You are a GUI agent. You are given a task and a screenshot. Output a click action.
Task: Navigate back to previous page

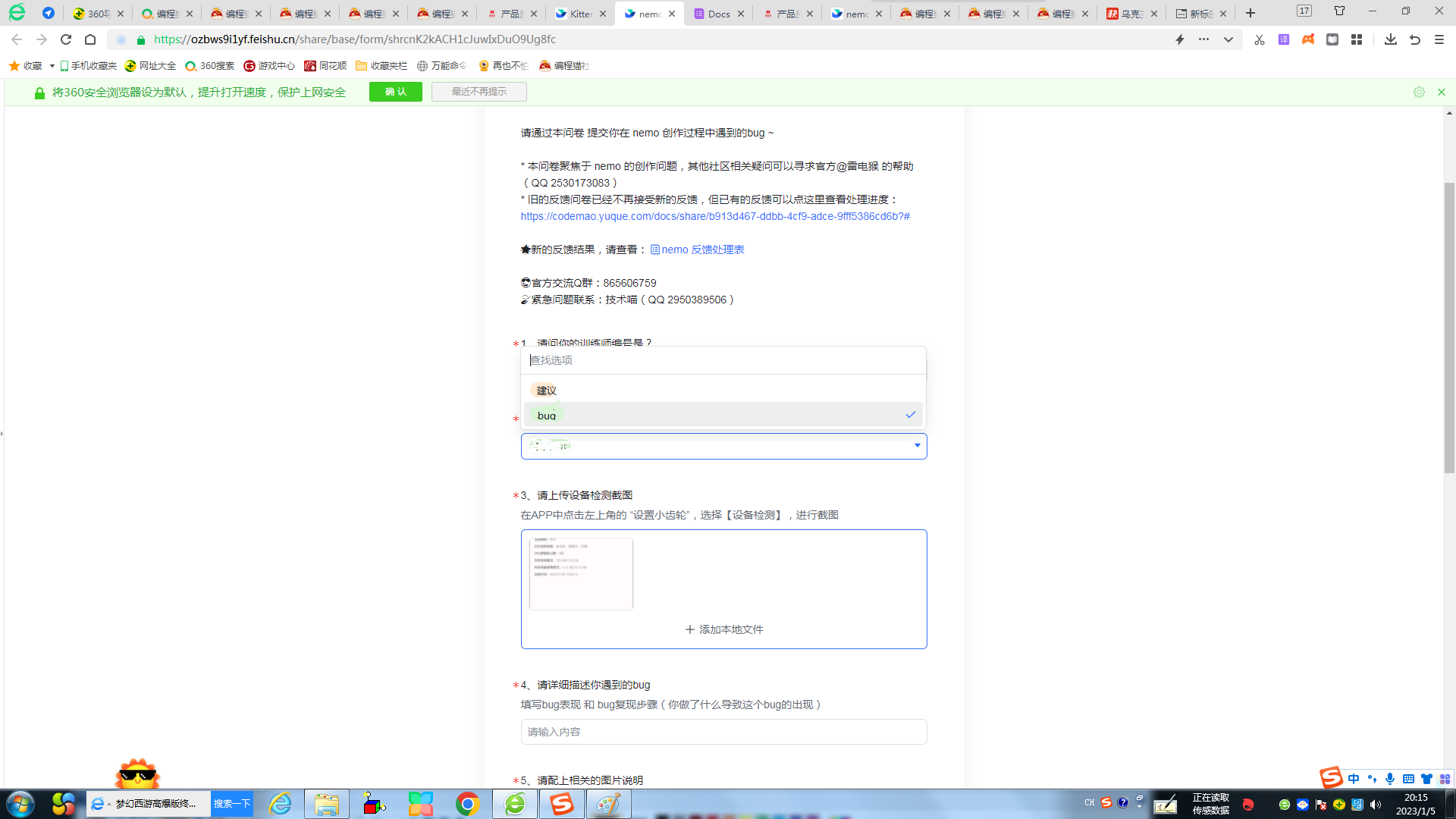pyautogui.click(x=17, y=39)
